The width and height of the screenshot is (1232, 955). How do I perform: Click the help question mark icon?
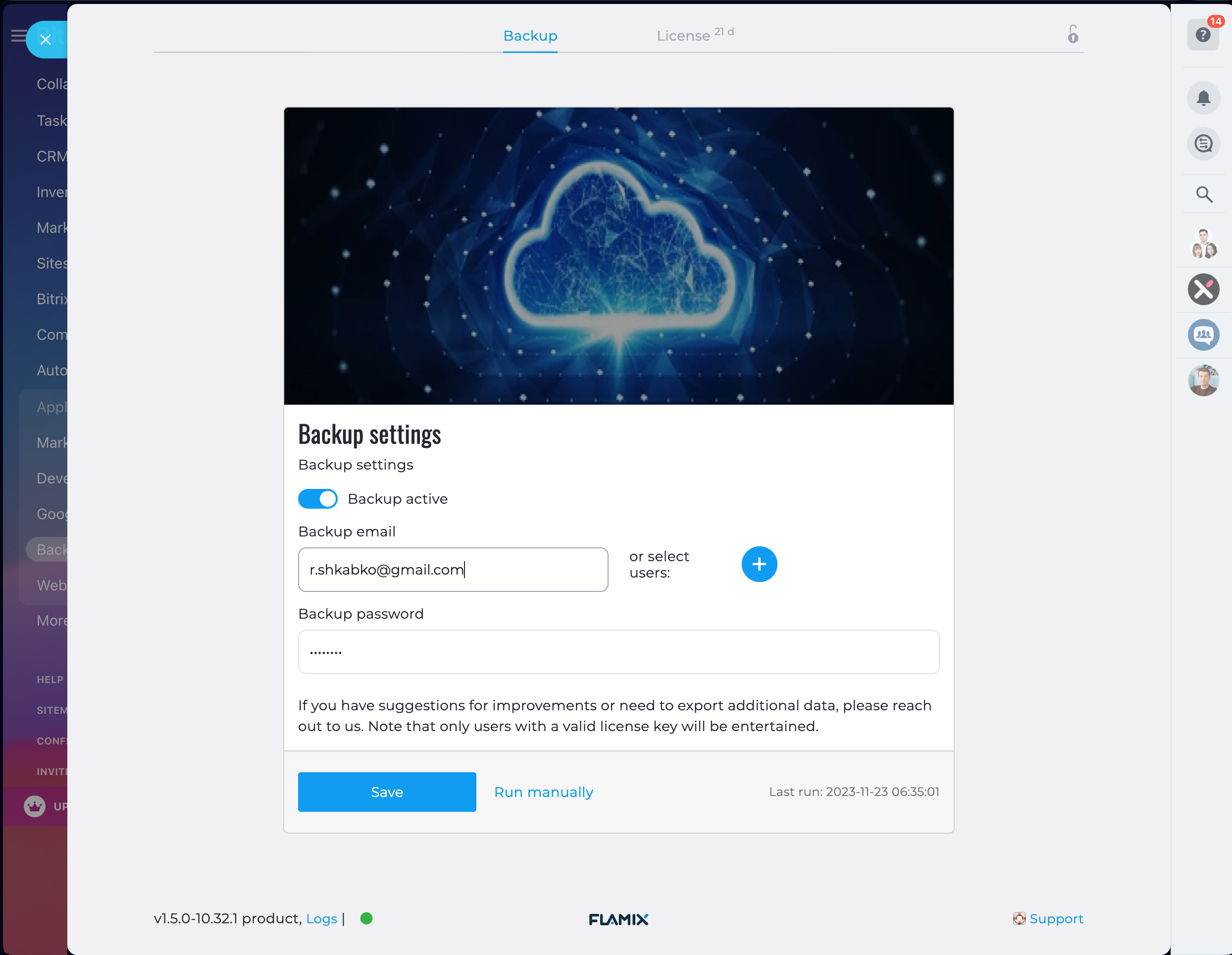pyautogui.click(x=1203, y=35)
